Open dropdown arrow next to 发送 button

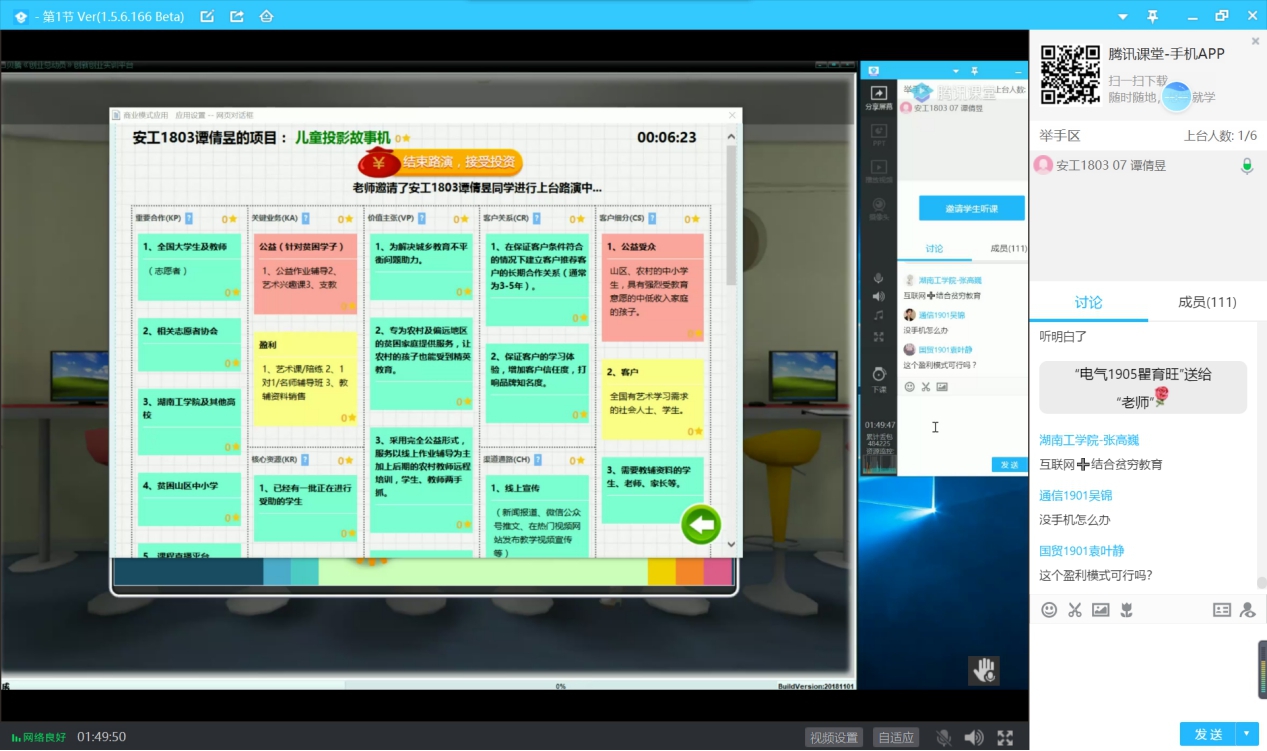click(1248, 734)
